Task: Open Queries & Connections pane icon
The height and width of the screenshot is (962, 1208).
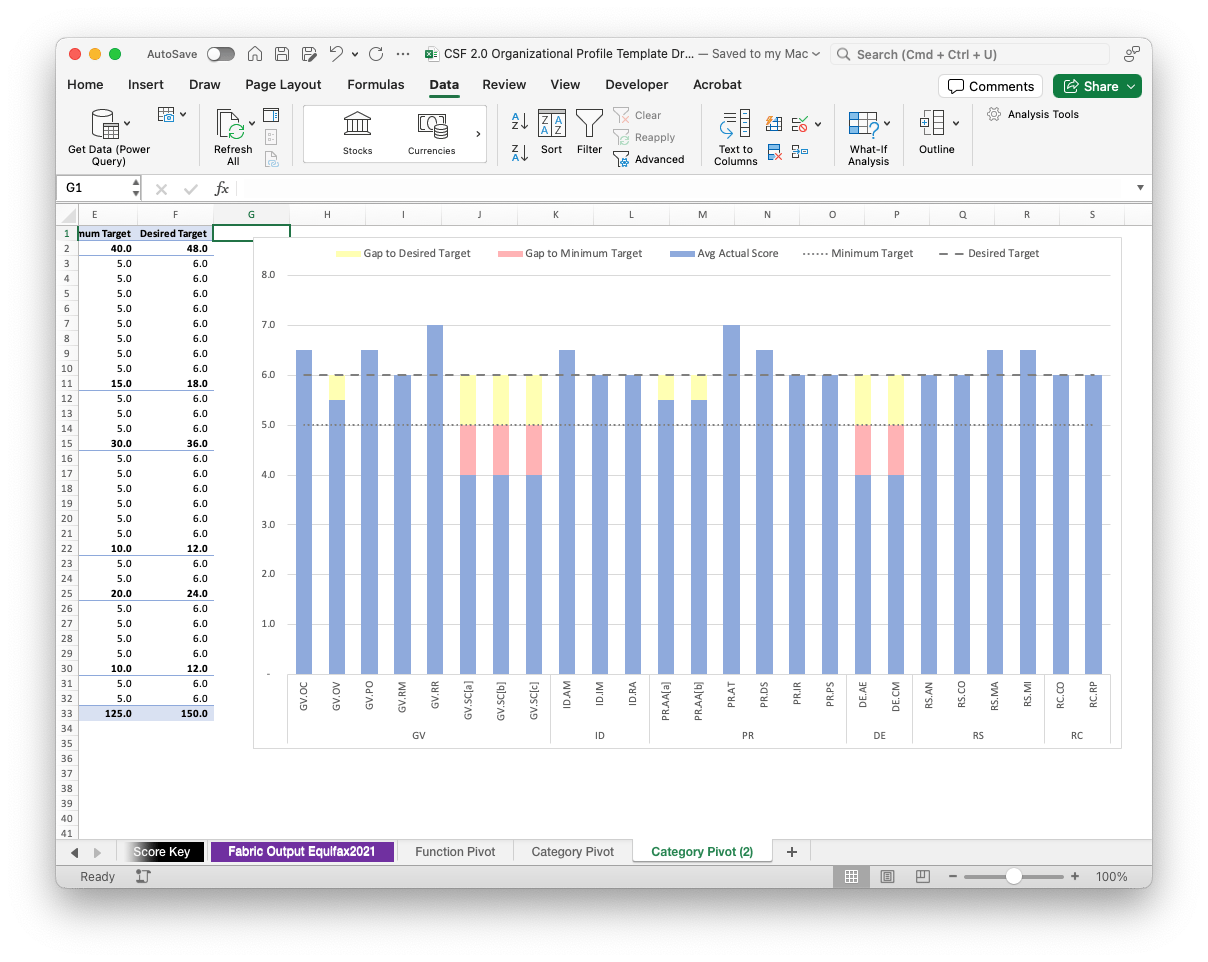Action: 271,115
